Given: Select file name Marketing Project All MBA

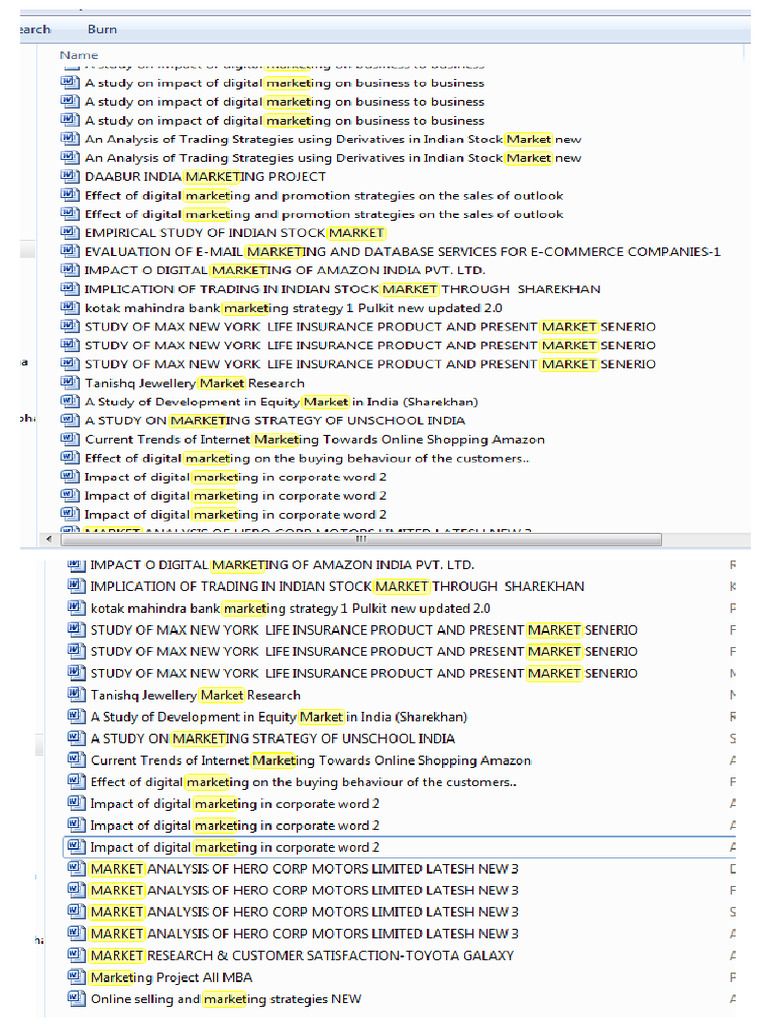Looking at the screenshot, I should coord(171,977).
